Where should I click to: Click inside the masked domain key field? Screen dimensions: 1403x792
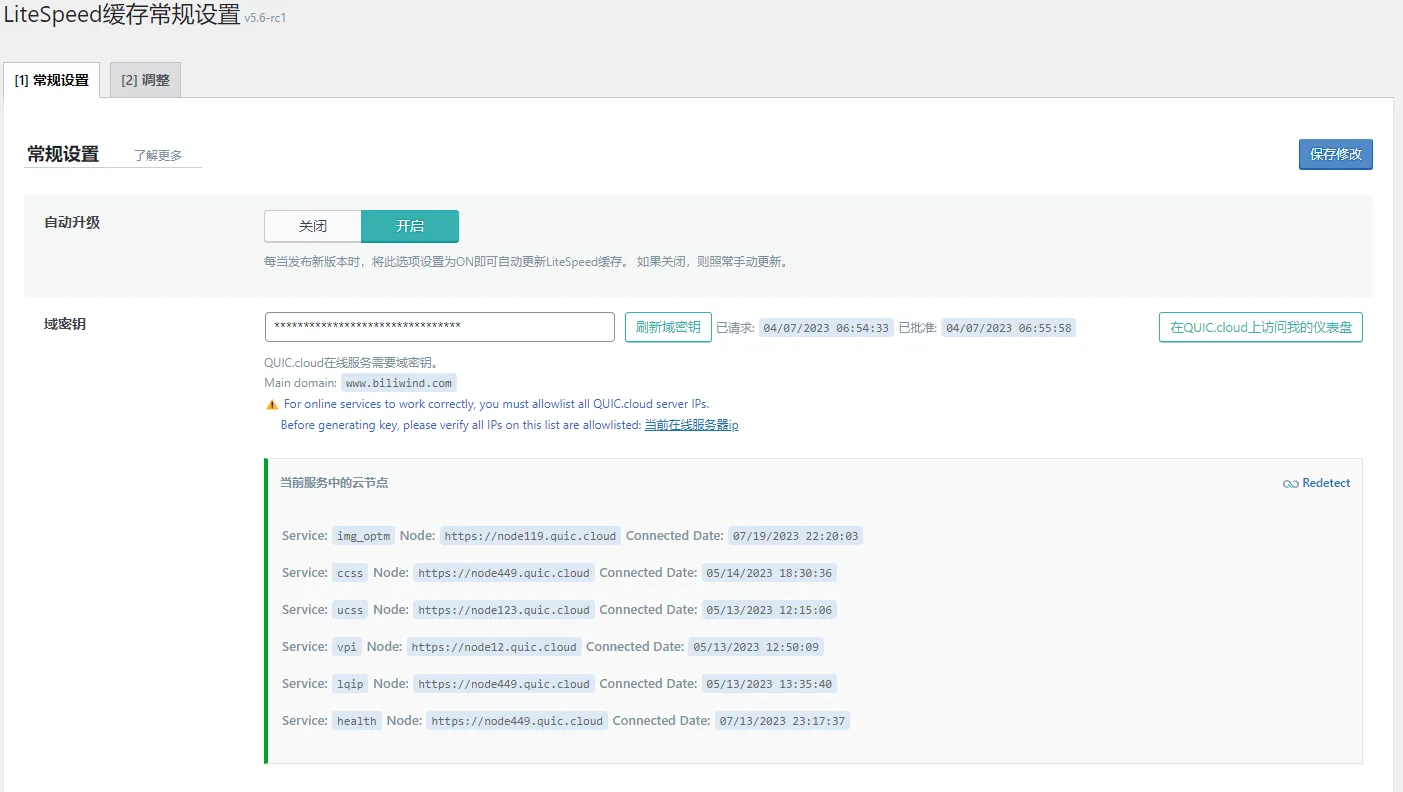point(439,327)
